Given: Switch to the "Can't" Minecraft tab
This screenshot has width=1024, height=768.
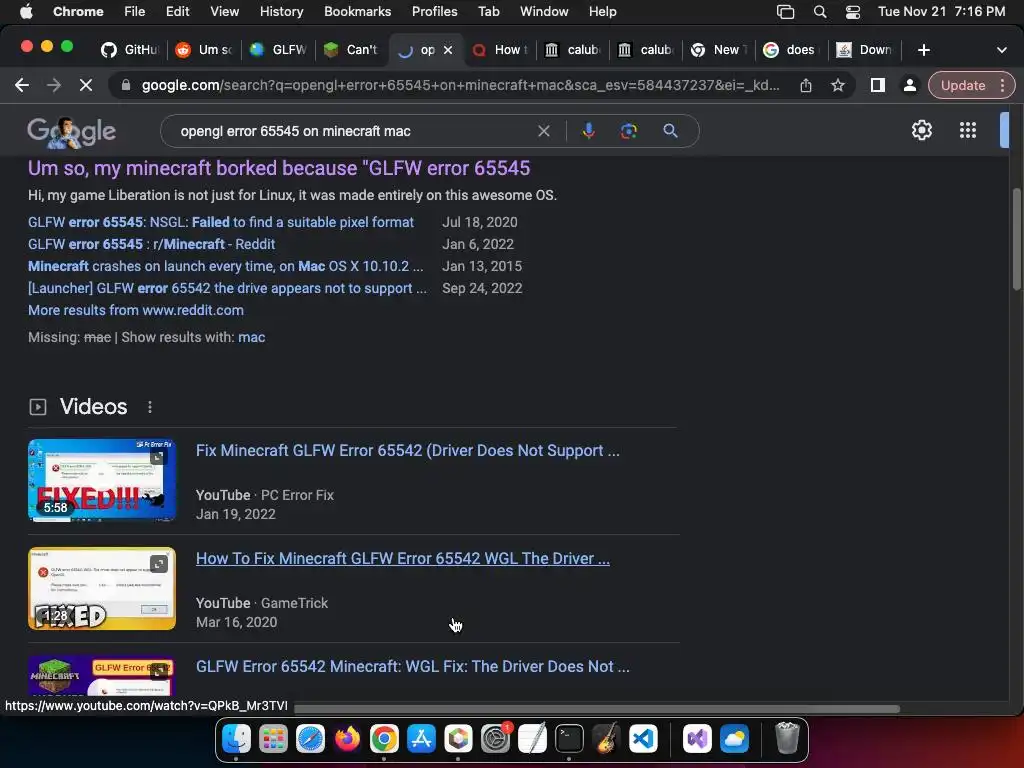Looking at the screenshot, I should point(351,50).
